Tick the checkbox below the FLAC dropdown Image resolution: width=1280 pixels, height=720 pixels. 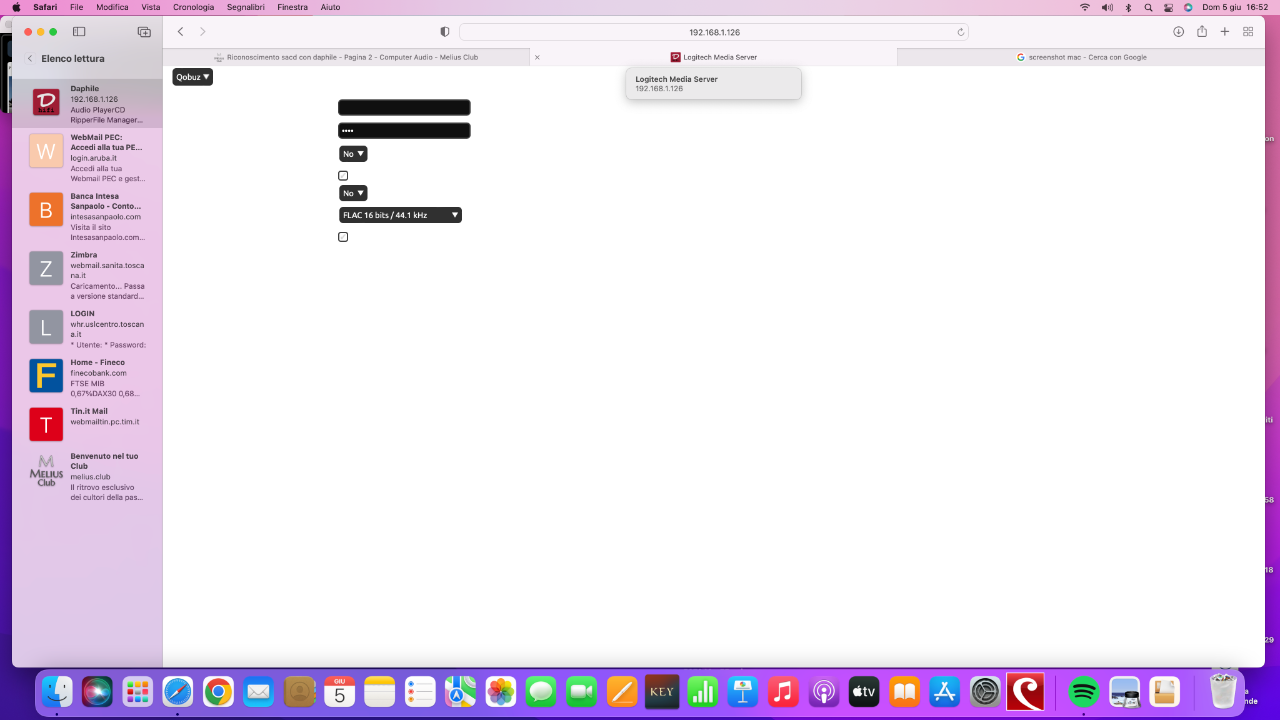[343, 237]
